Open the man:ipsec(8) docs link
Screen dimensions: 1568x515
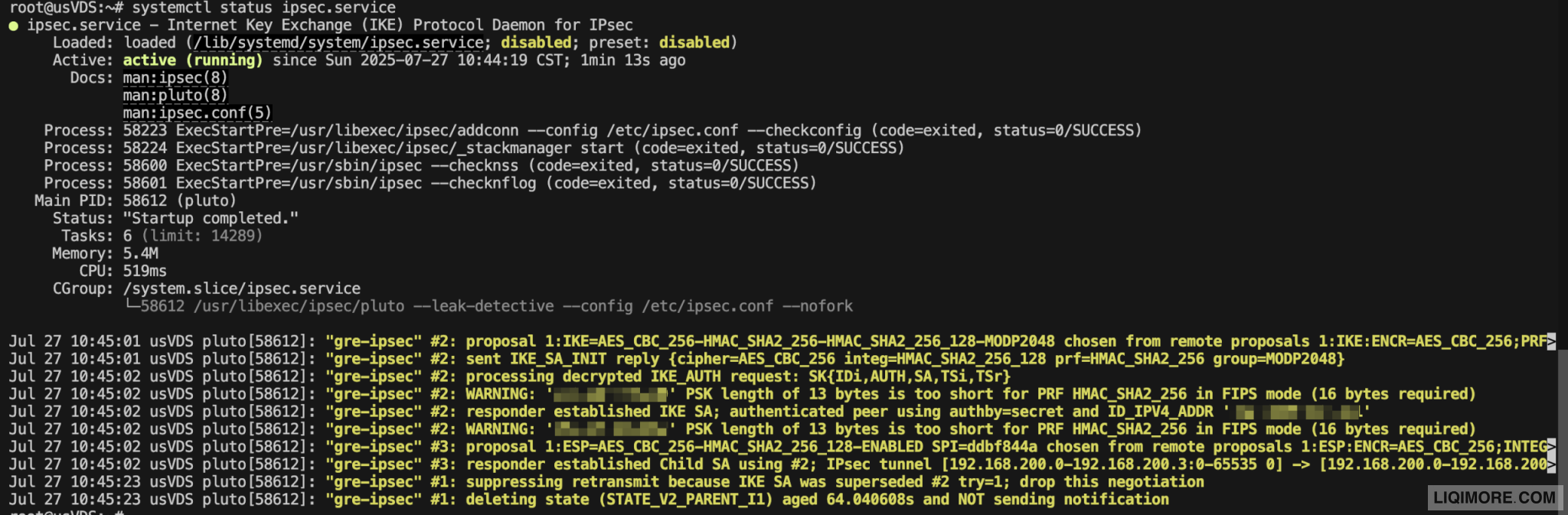click(x=175, y=78)
